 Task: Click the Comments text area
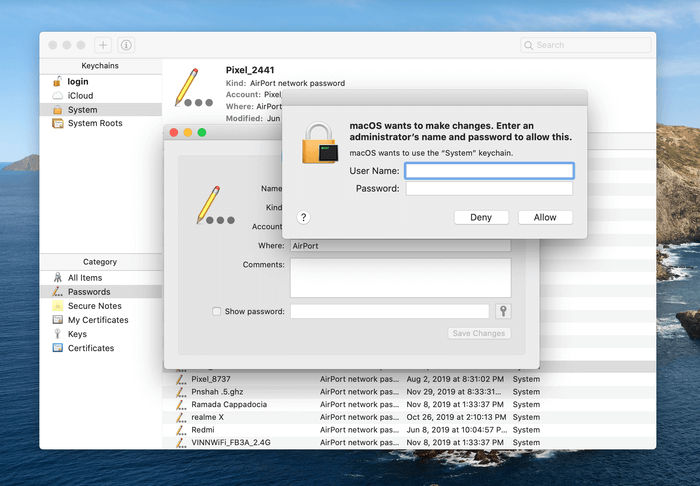click(x=400, y=278)
